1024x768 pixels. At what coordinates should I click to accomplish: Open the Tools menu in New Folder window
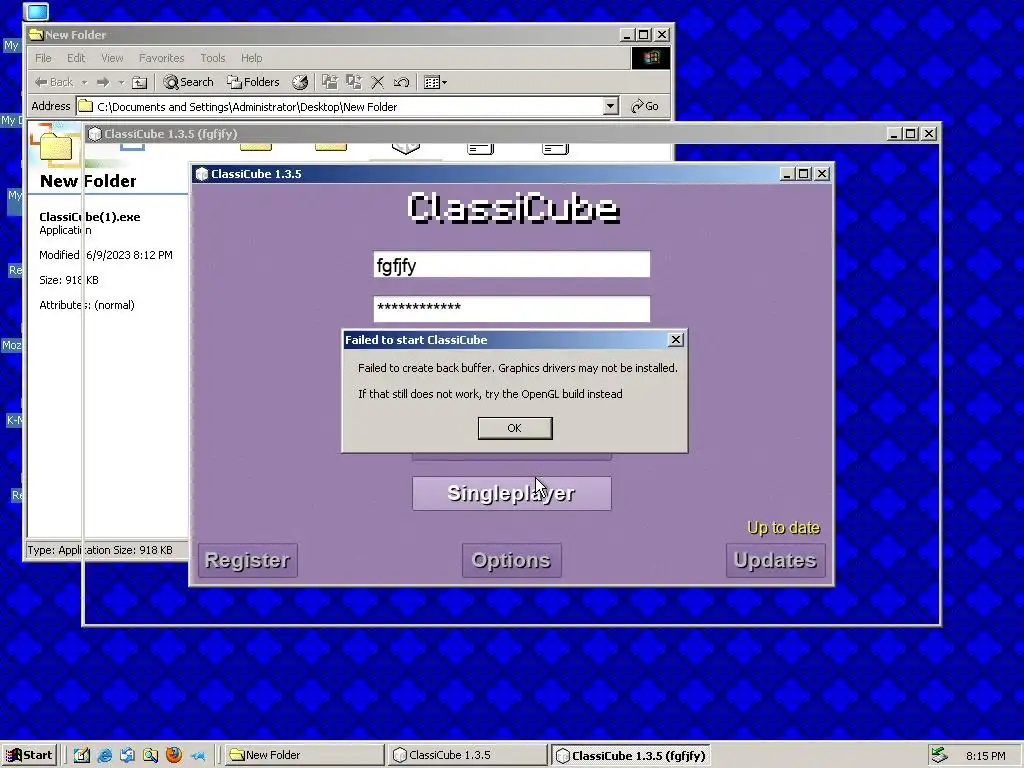click(x=212, y=58)
